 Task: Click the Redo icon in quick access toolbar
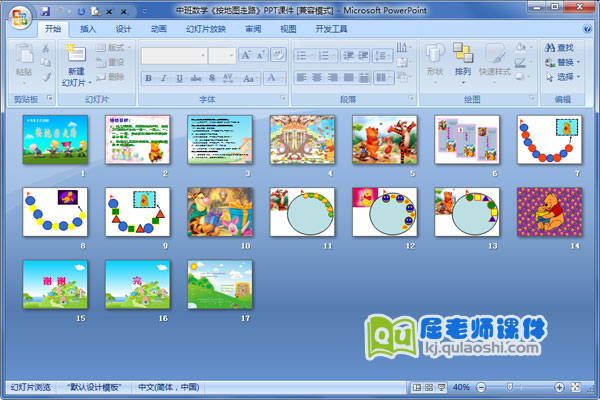[x=81, y=11]
